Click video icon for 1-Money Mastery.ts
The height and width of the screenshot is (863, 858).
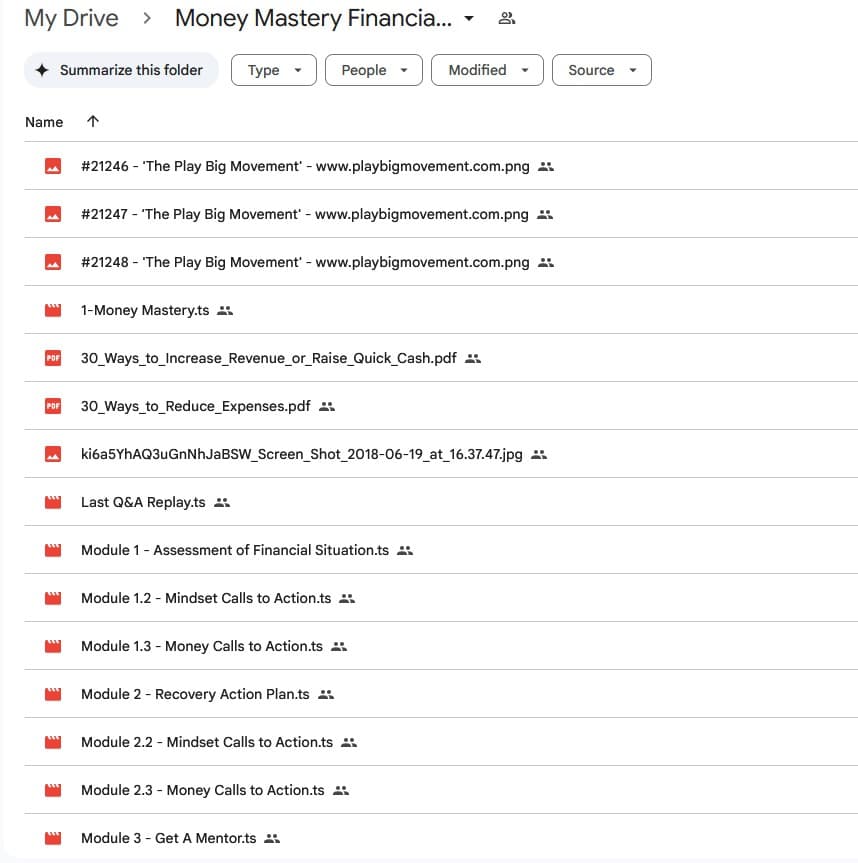coord(53,310)
